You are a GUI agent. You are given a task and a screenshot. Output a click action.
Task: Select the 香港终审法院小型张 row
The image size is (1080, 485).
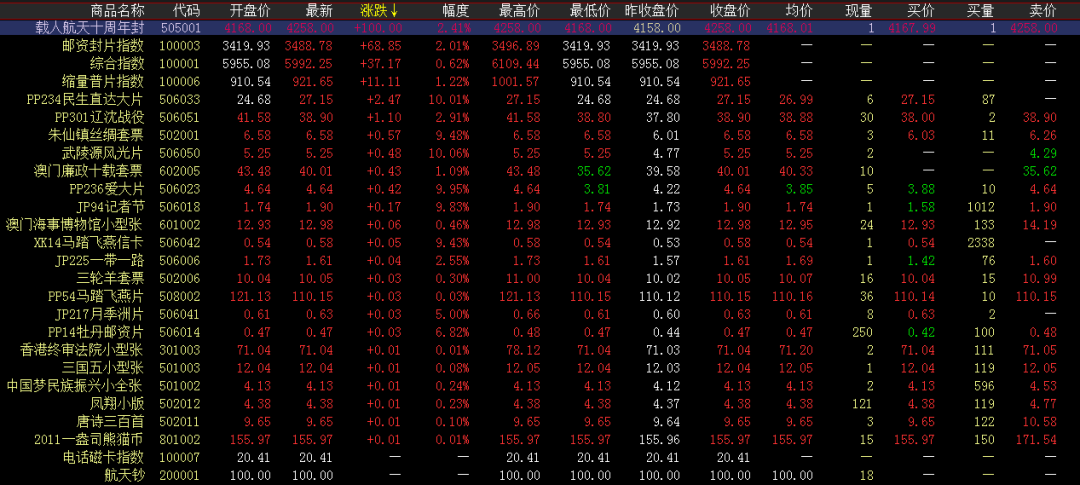click(540, 350)
